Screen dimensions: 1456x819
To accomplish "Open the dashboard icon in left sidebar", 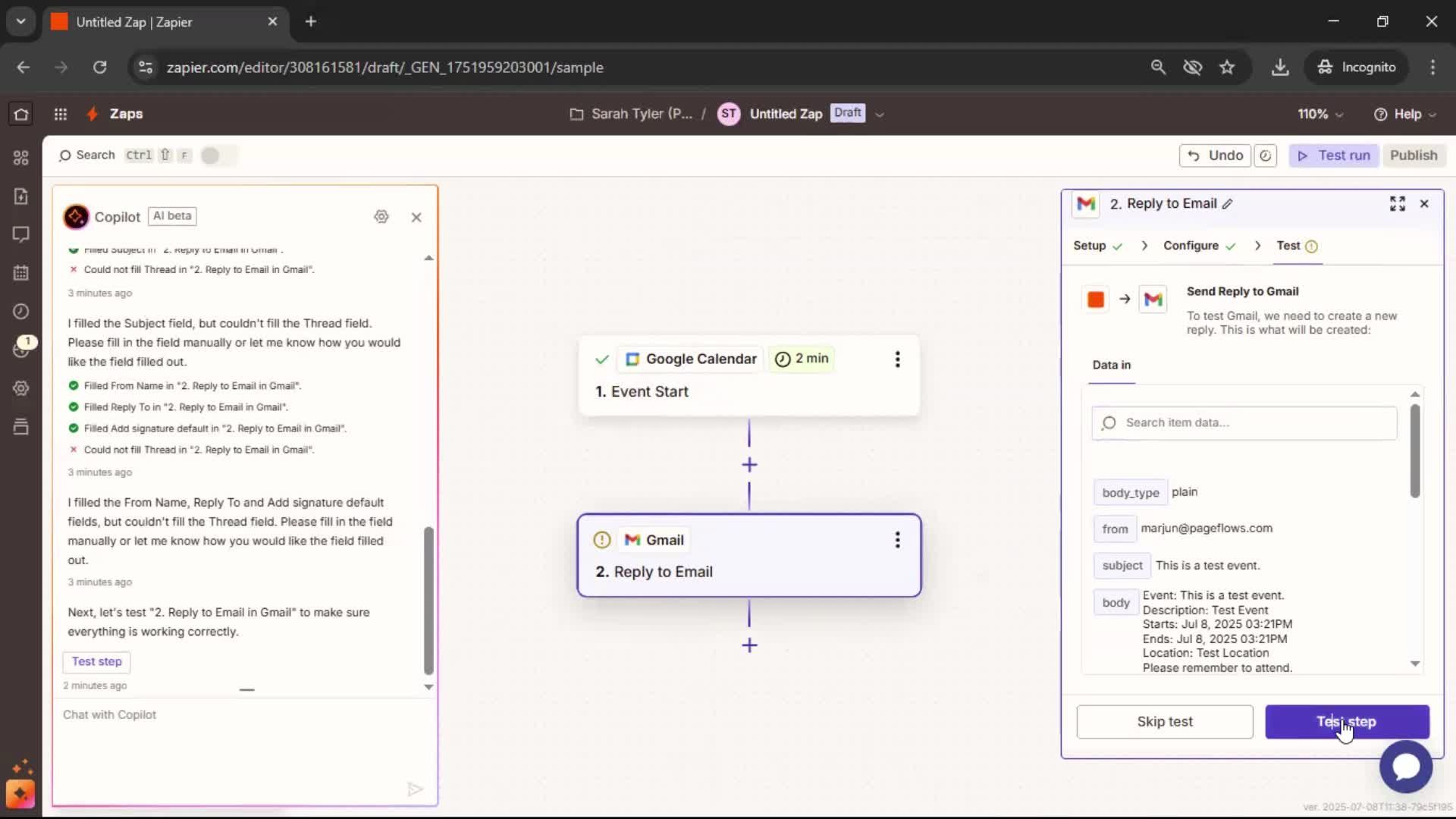I will (x=20, y=157).
